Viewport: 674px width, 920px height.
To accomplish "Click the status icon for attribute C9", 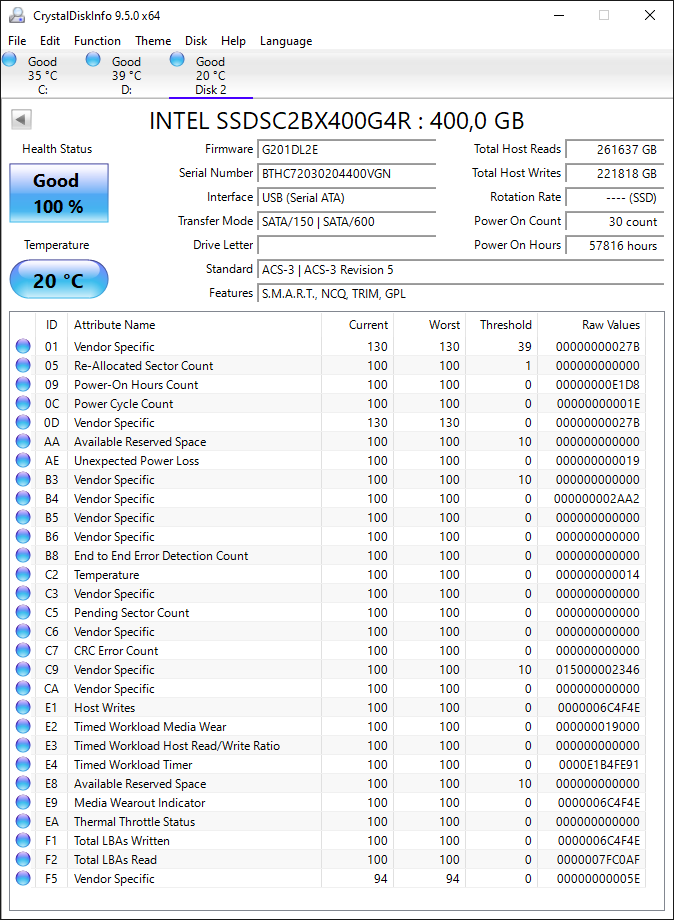I will click(23, 669).
